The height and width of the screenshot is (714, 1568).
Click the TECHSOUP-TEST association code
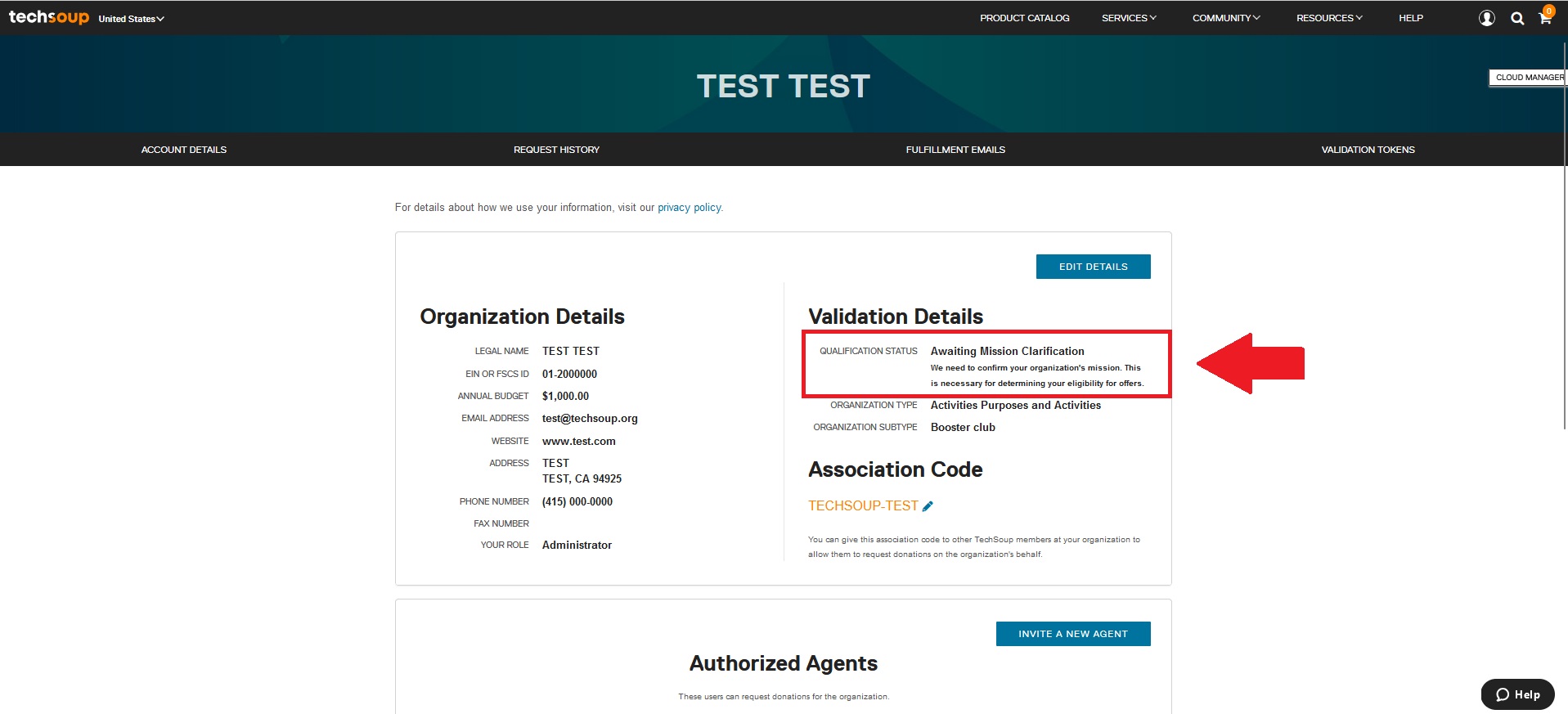click(863, 506)
